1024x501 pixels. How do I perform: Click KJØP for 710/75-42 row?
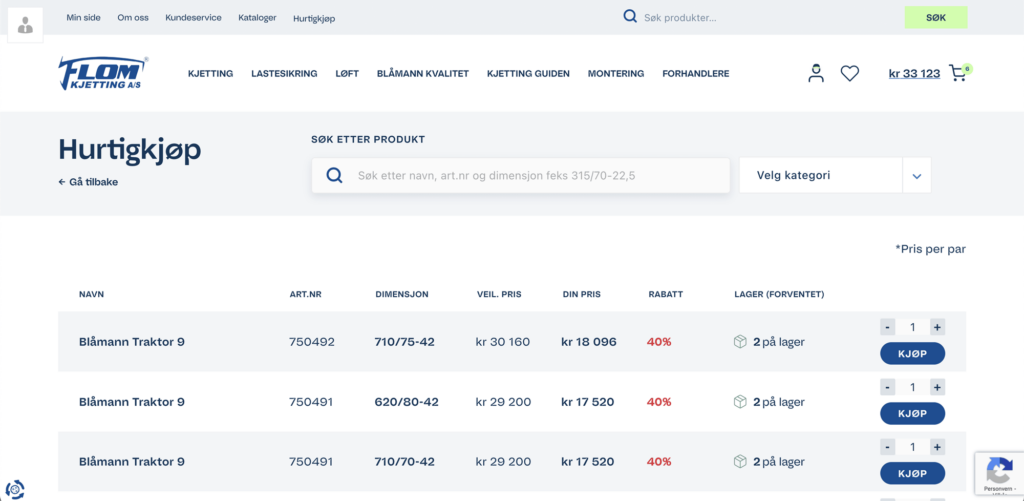[x=912, y=353]
